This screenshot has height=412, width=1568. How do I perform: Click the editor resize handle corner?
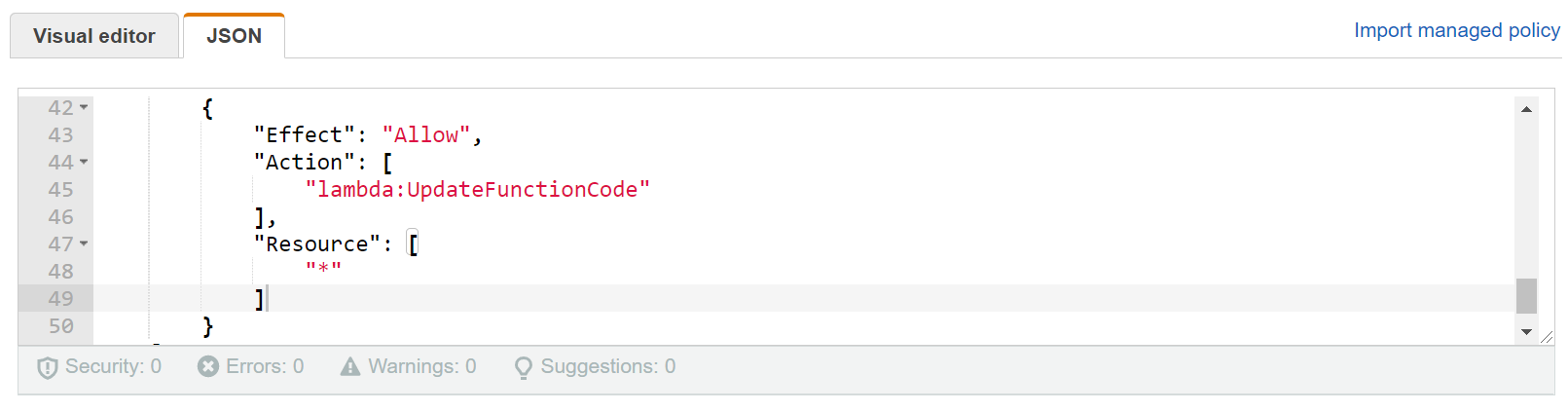click(1547, 337)
